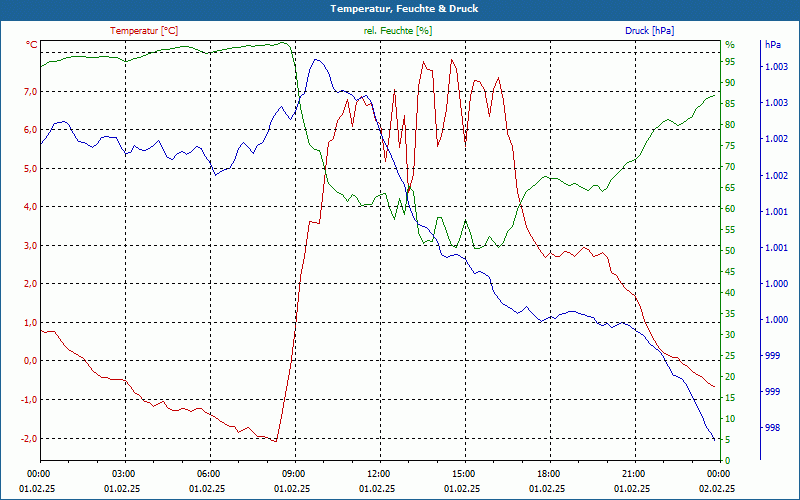Click humidity axis value '80'
Screen dimensions: 800x500
730,124
